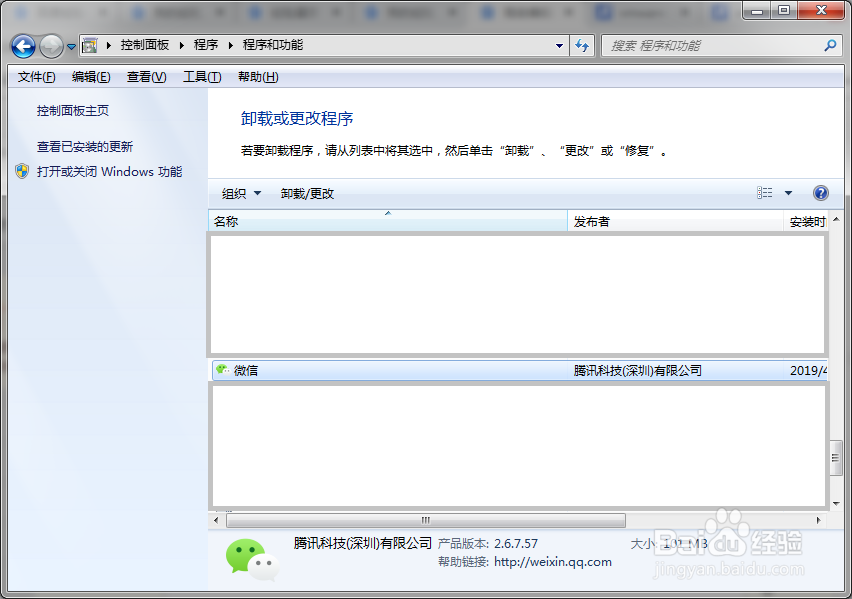This screenshot has width=852, height=599.
Task: Click the large WeChat icon in details pane
Action: [250, 558]
